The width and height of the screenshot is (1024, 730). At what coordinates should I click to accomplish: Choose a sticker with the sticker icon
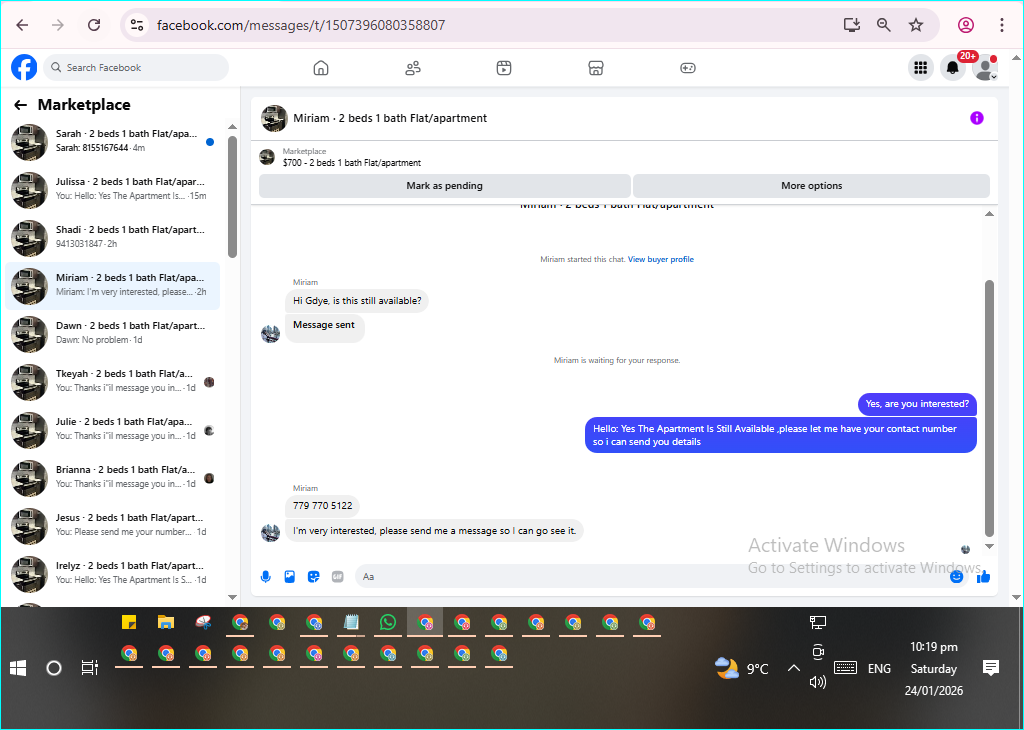313,577
